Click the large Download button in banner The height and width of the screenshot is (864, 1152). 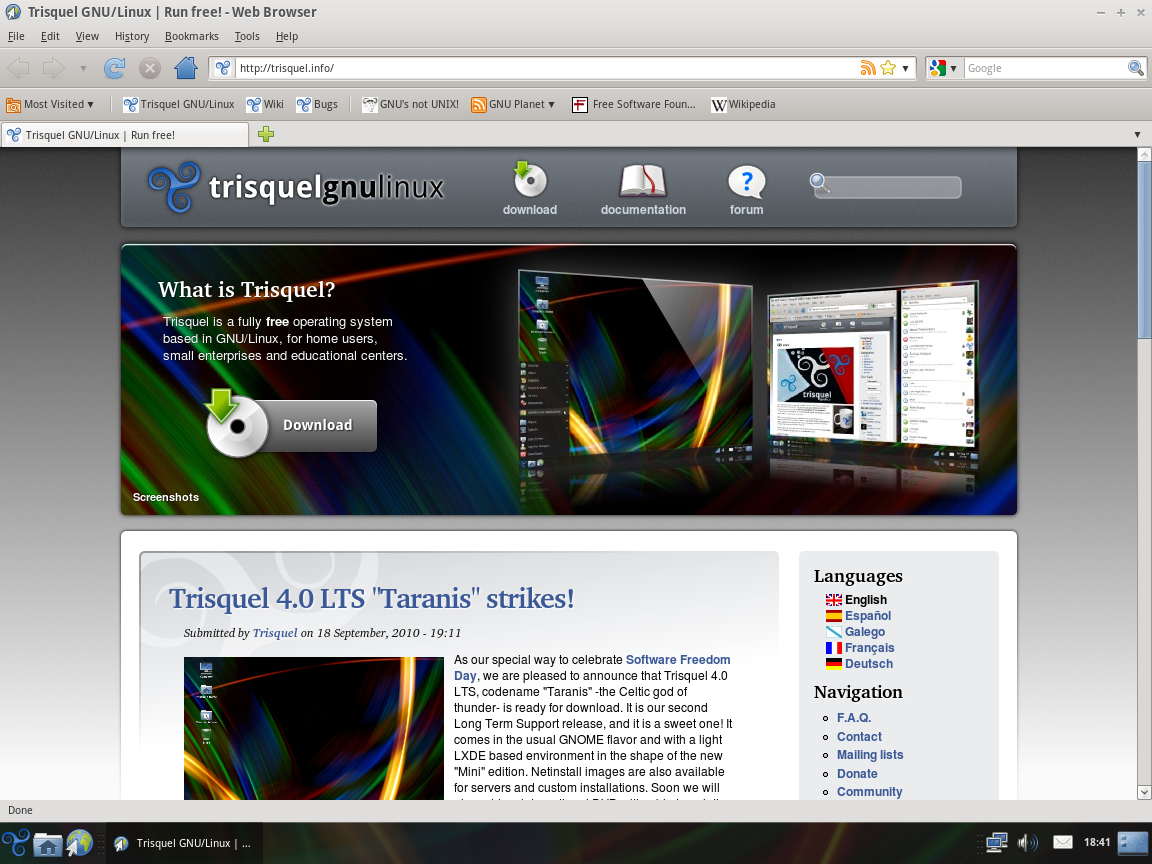click(x=292, y=425)
